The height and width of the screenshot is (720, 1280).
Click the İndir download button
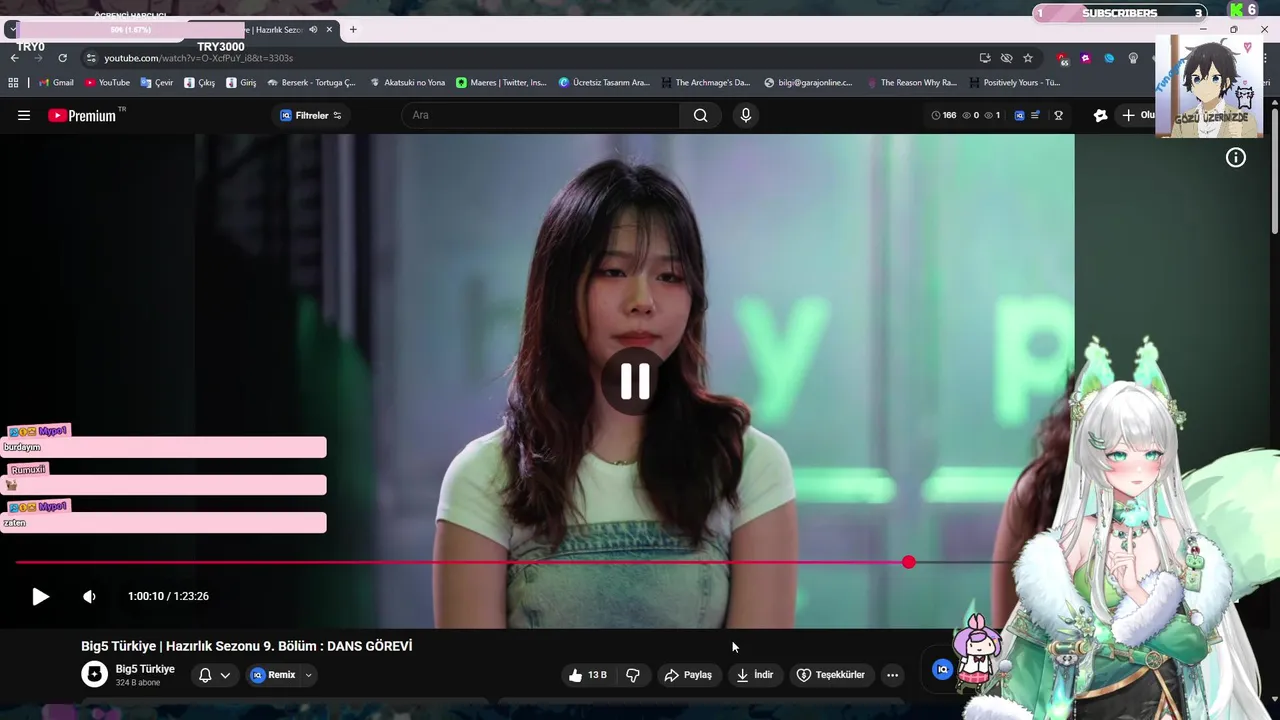(x=755, y=675)
